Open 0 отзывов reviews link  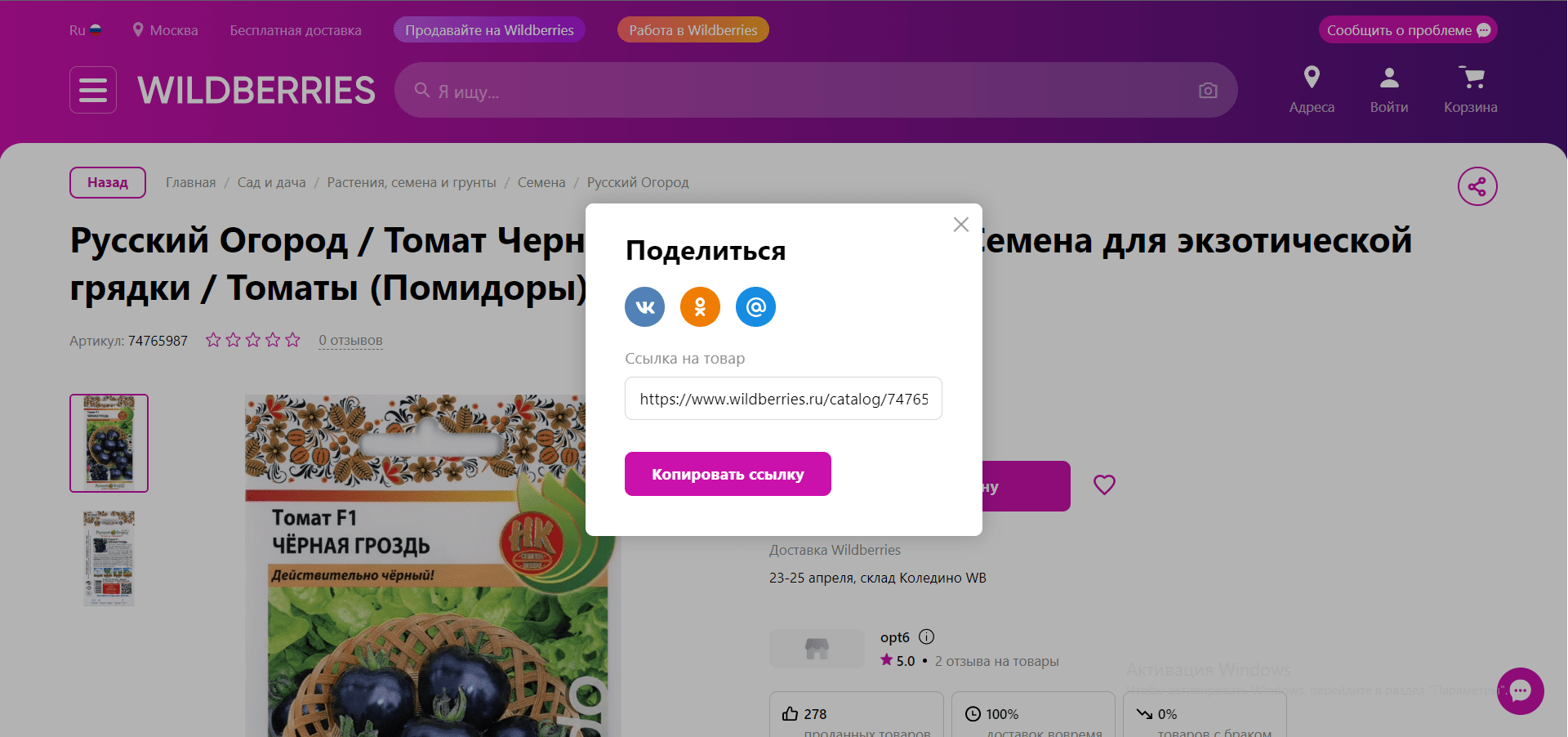pos(350,340)
